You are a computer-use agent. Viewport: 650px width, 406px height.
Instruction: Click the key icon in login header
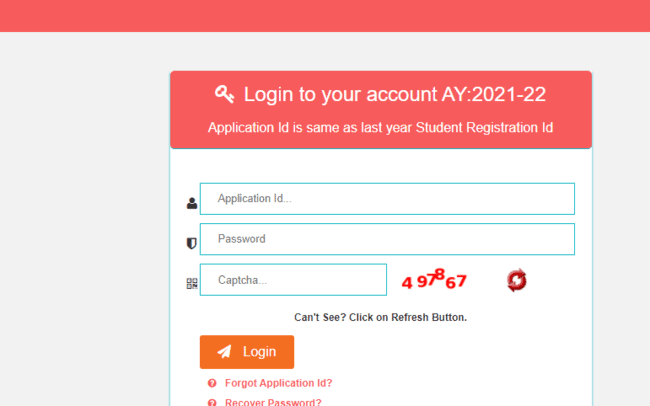click(224, 94)
